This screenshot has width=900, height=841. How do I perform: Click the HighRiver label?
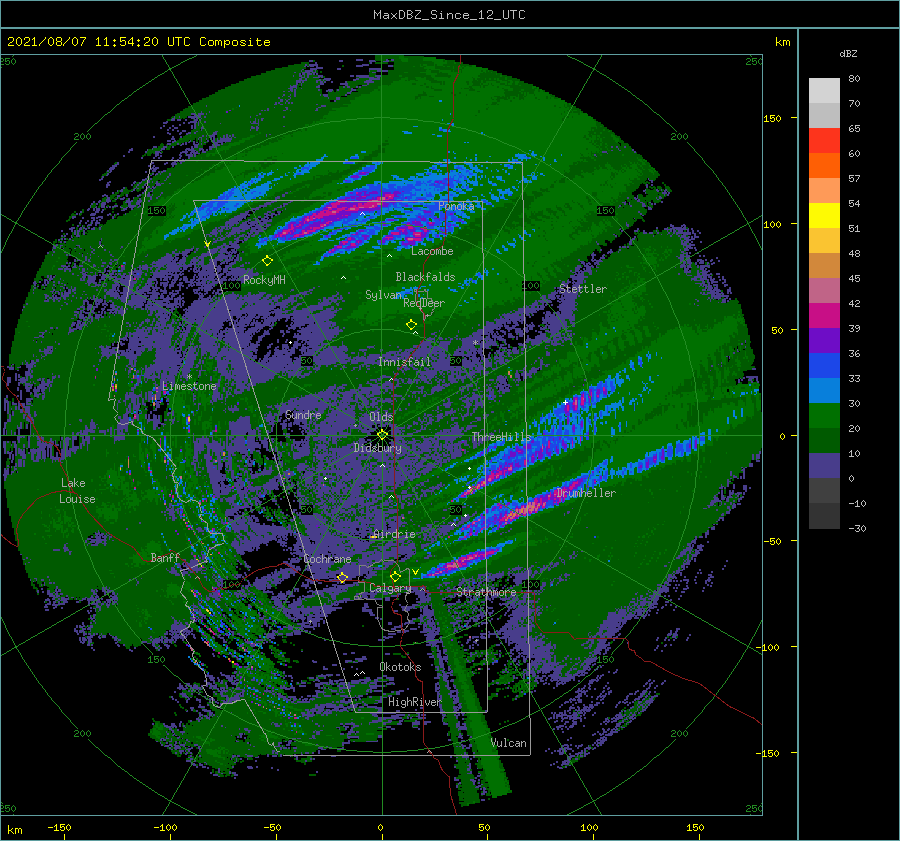coord(414,702)
